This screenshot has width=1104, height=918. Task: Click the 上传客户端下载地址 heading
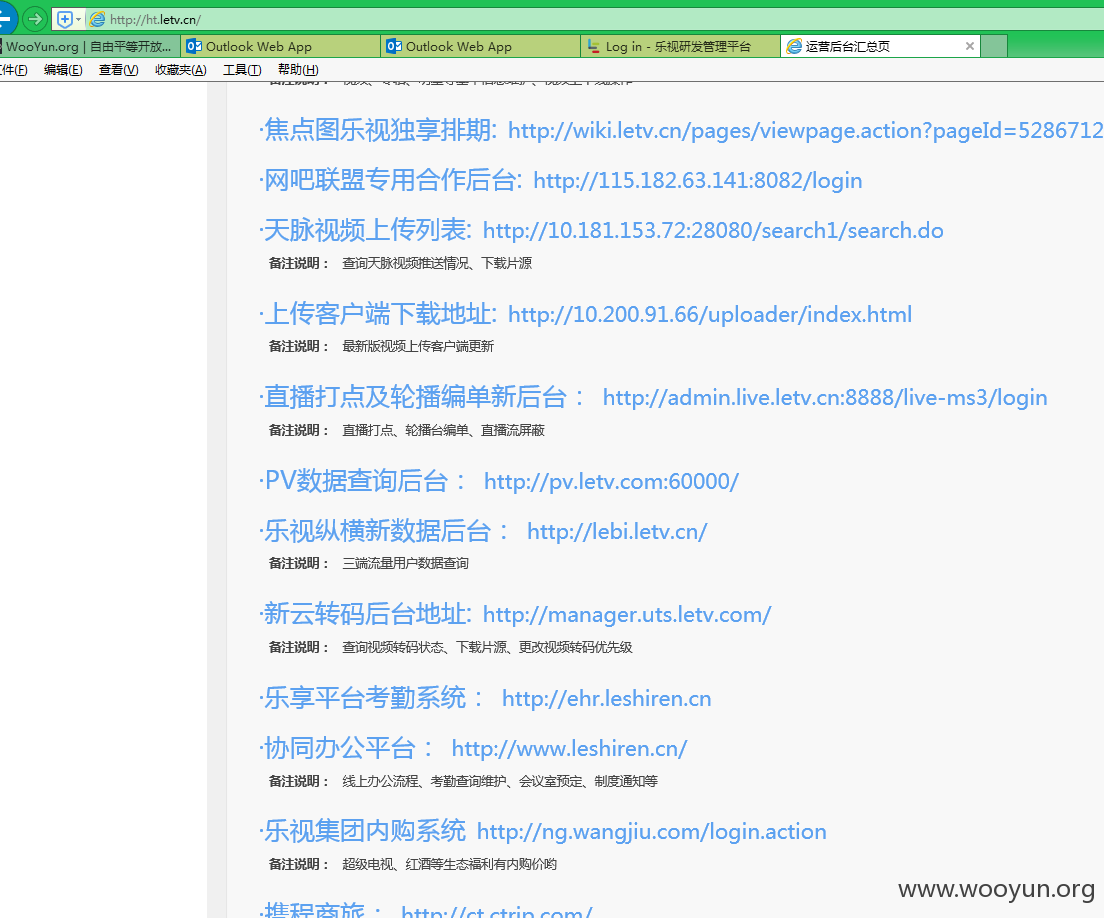[x=379, y=314]
